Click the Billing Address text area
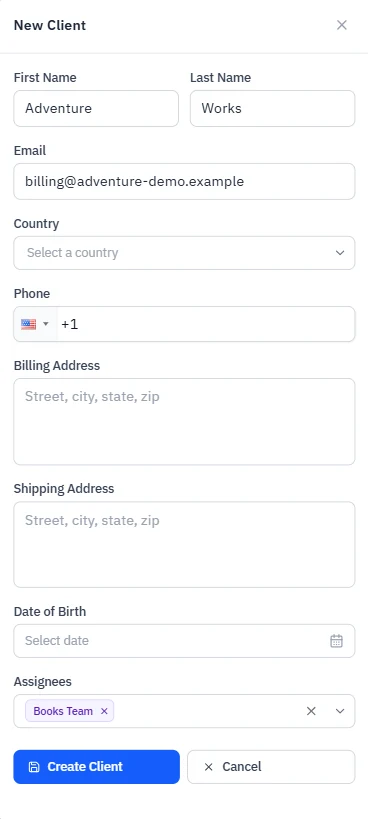Image resolution: width=368 pixels, height=819 pixels. 184,422
